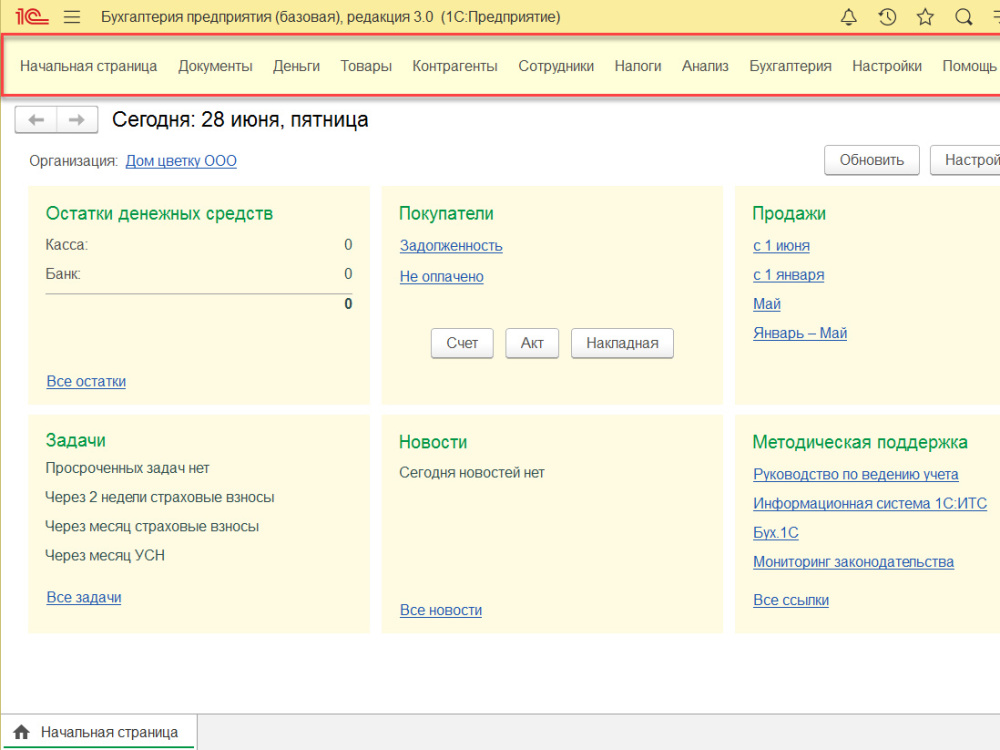The image size is (1000, 750).
Task: Open the history clock icon
Action: click(x=887, y=17)
